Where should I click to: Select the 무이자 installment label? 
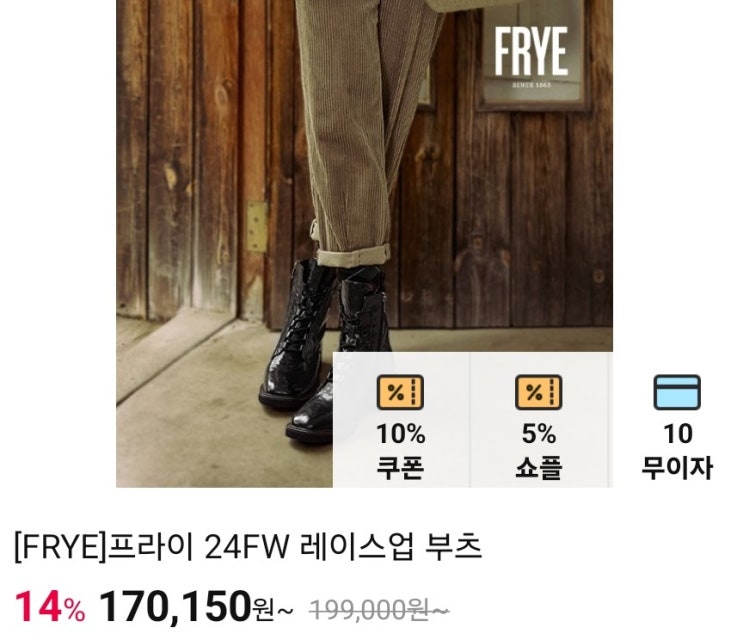677,467
